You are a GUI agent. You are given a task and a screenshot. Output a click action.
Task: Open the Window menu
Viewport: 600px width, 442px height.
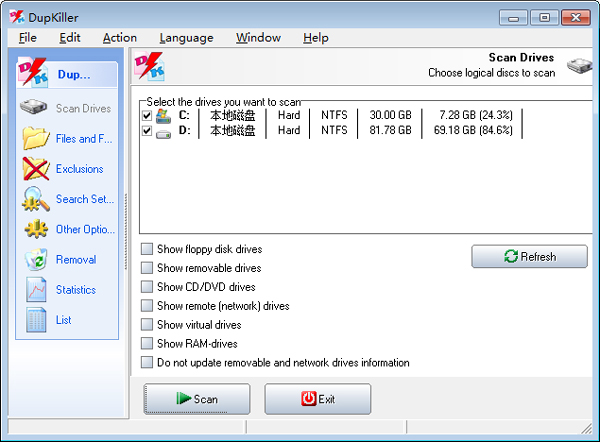(258, 38)
